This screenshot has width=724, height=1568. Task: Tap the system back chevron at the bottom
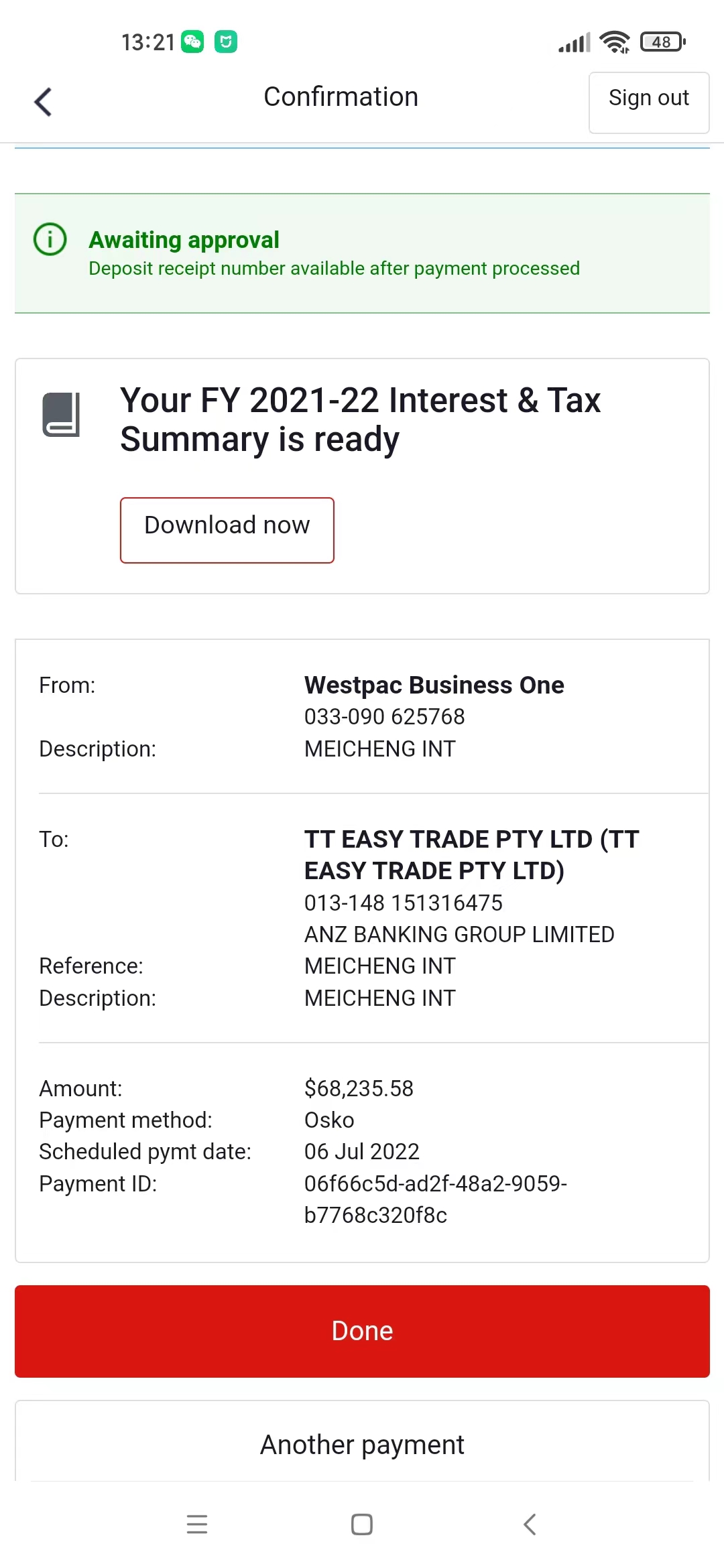(530, 1524)
